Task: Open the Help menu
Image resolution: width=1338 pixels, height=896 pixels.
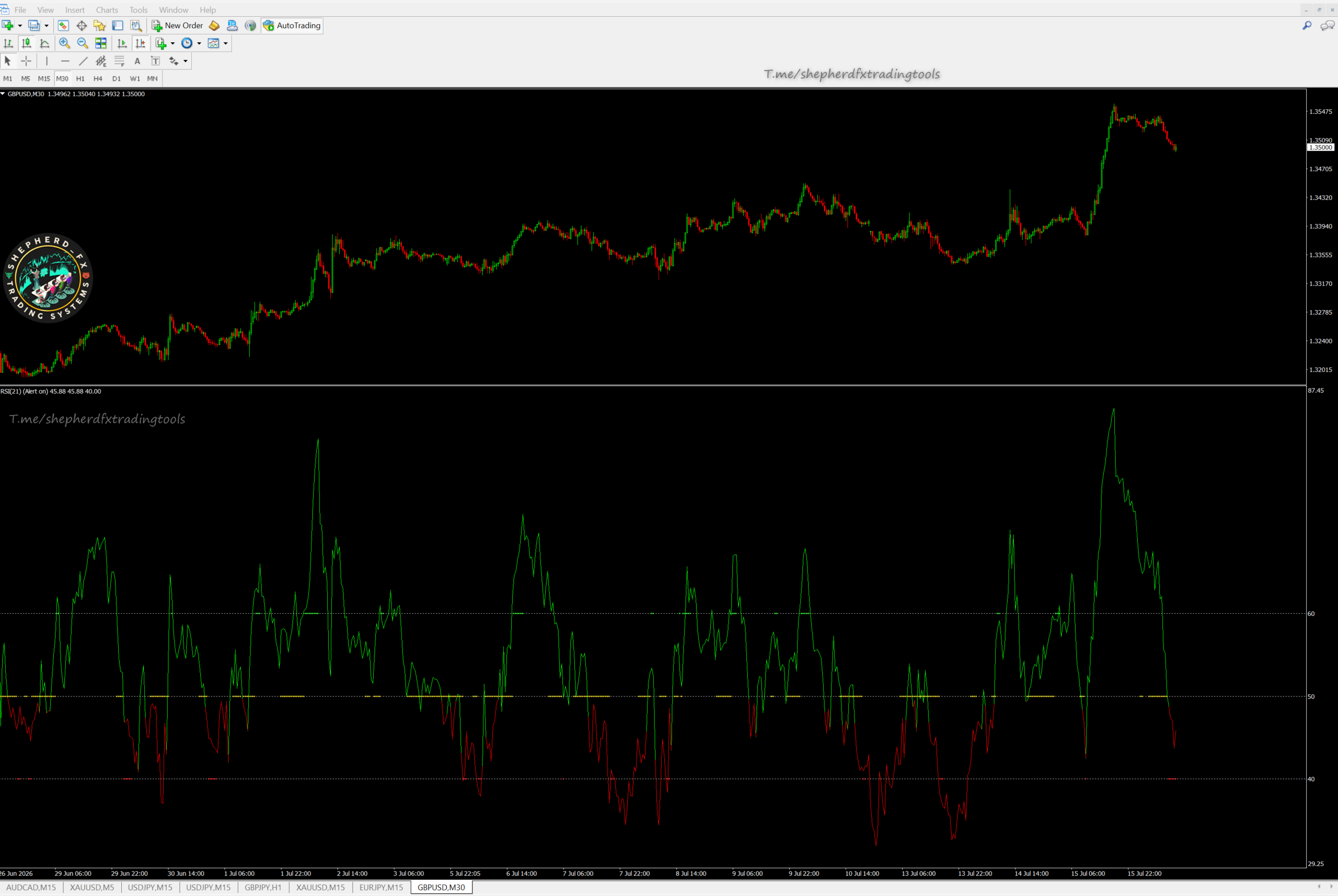Action: [208, 10]
